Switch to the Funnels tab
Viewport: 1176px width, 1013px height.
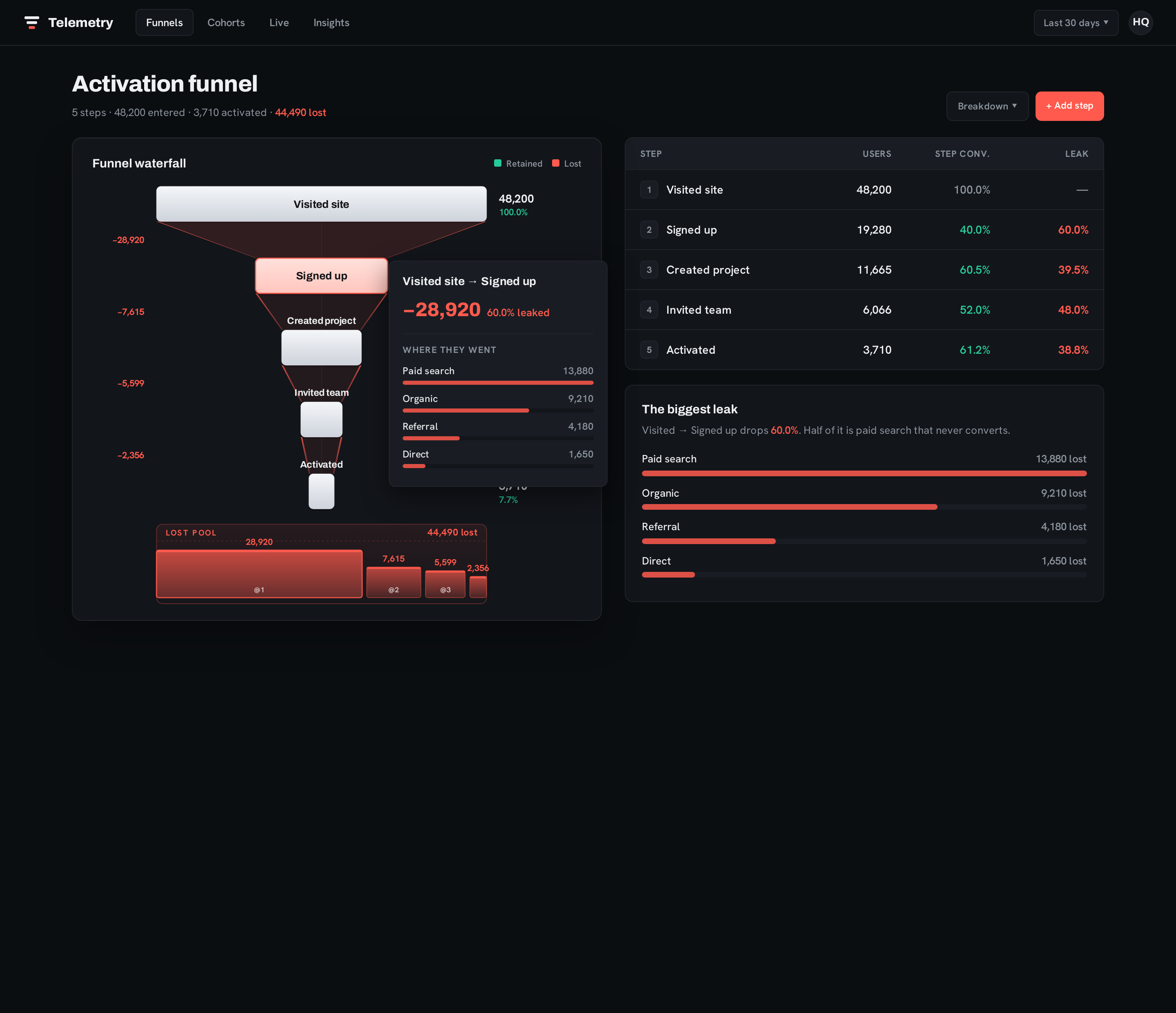[x=165, y=23]
